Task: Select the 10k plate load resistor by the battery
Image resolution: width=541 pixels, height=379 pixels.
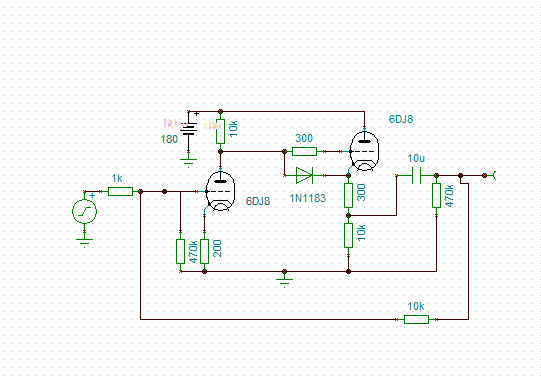Action: click(x=220, y=132)
